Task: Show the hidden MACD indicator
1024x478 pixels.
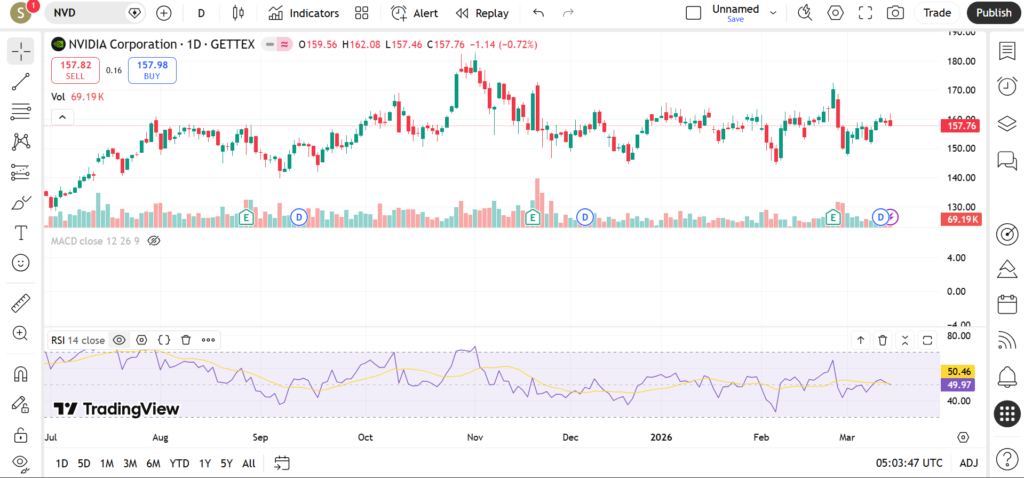Action: pyautogui.click(x=154, y=241)
